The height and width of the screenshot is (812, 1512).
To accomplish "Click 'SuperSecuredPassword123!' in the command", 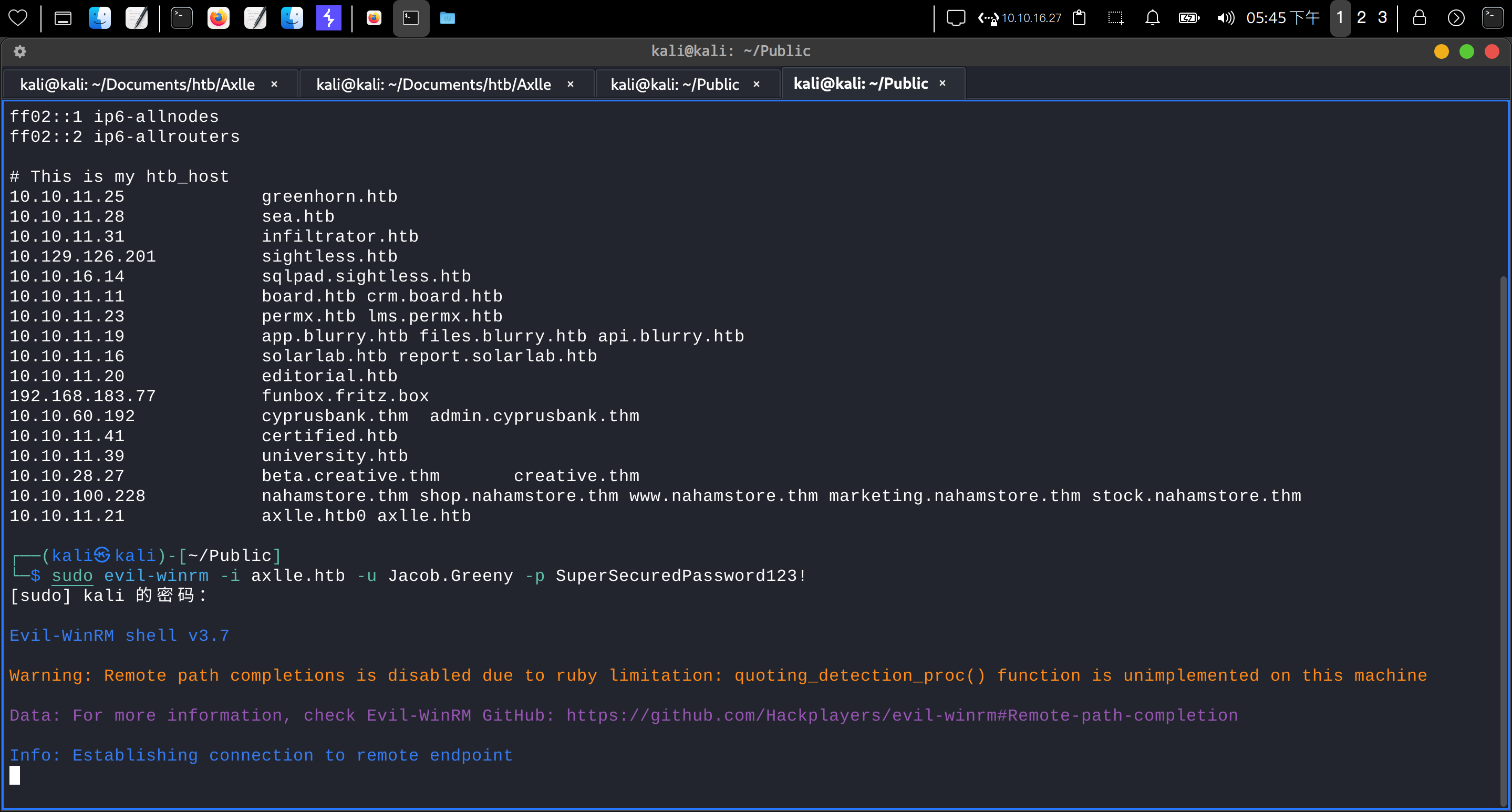I will coord(681,576).
